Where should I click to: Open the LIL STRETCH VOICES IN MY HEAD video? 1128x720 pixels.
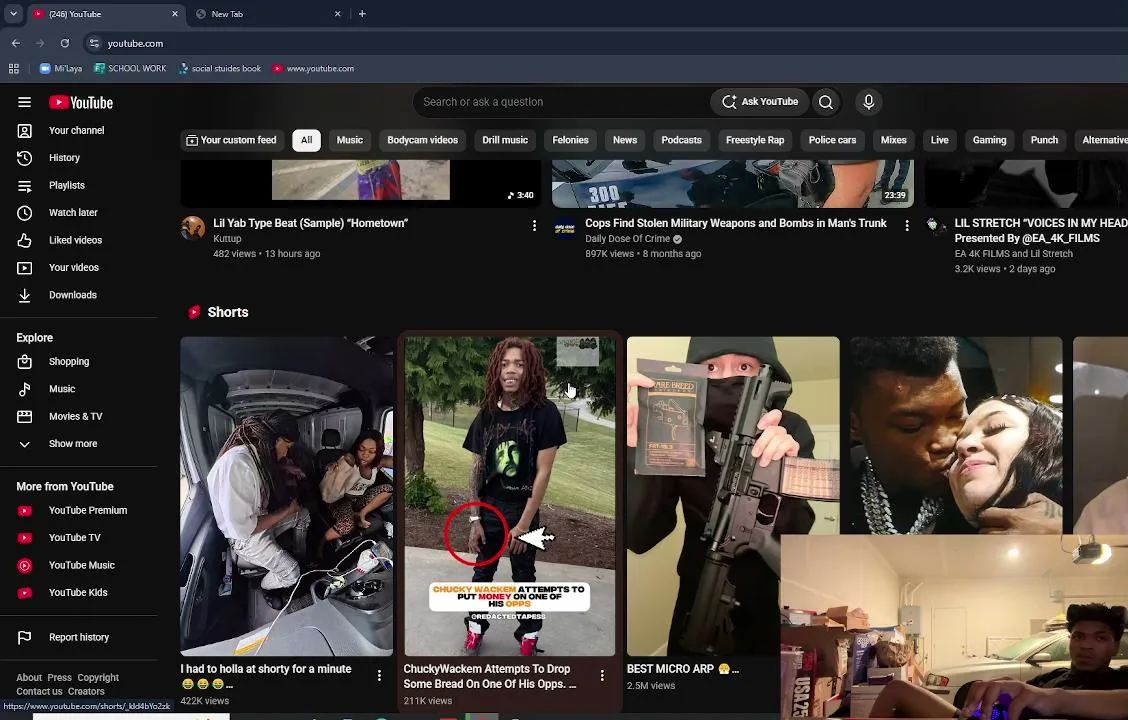1041,231
